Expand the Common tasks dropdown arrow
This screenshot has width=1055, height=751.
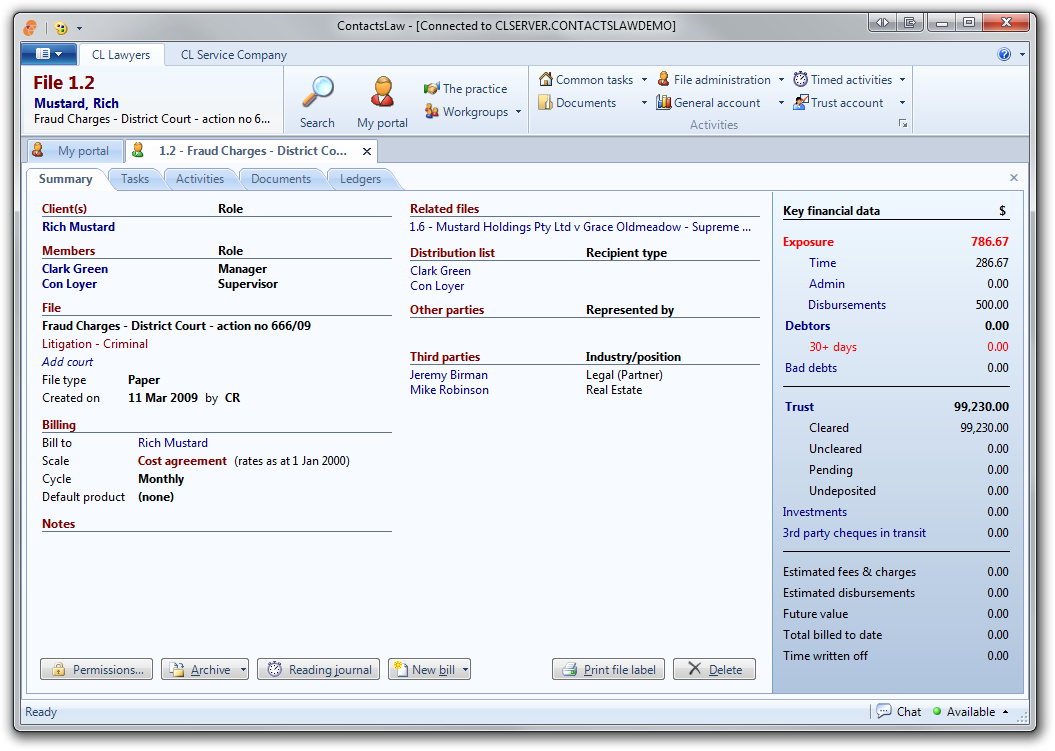pyautogui.click(x=644, y=80)
